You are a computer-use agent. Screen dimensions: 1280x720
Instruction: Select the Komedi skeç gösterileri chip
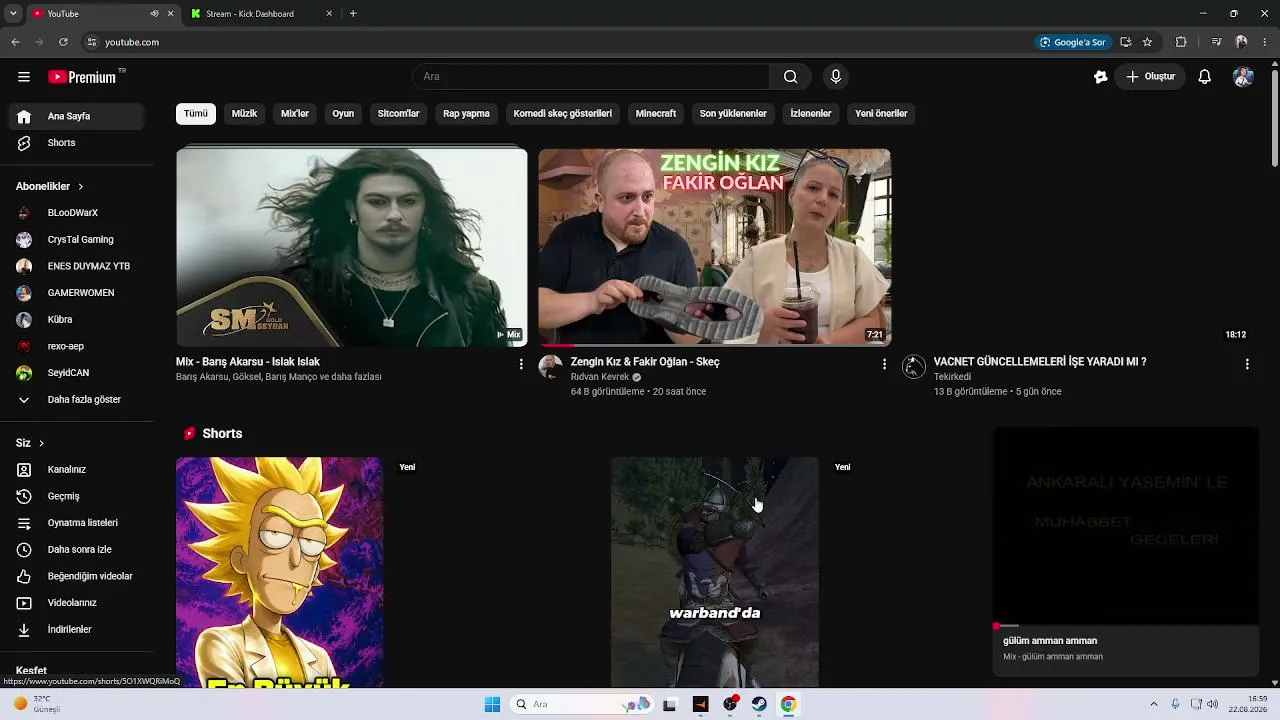(x=563, y=114)
